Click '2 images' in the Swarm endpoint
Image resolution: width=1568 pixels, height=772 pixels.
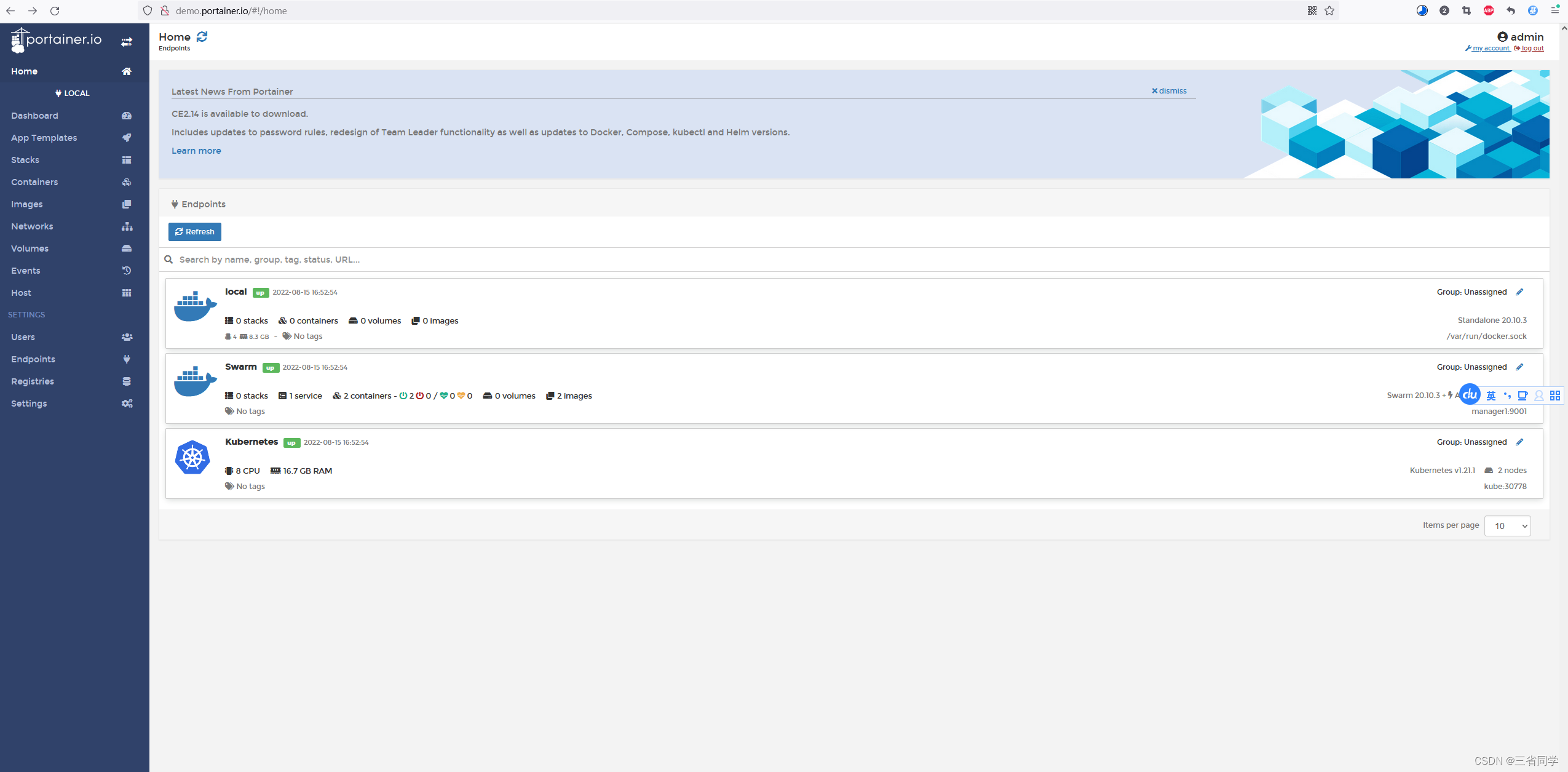click(x=569, y=396)
